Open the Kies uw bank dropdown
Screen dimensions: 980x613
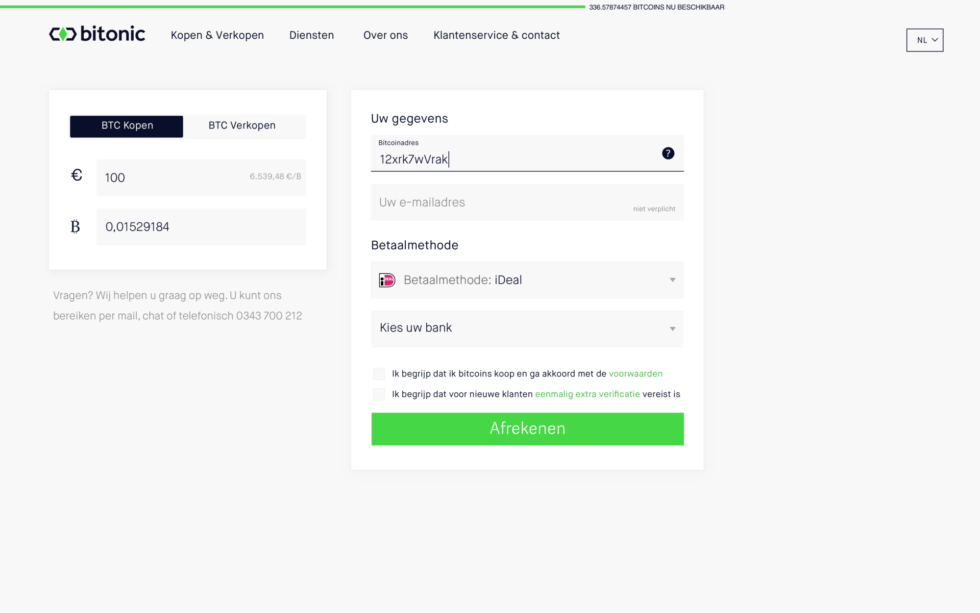point(527,329)
